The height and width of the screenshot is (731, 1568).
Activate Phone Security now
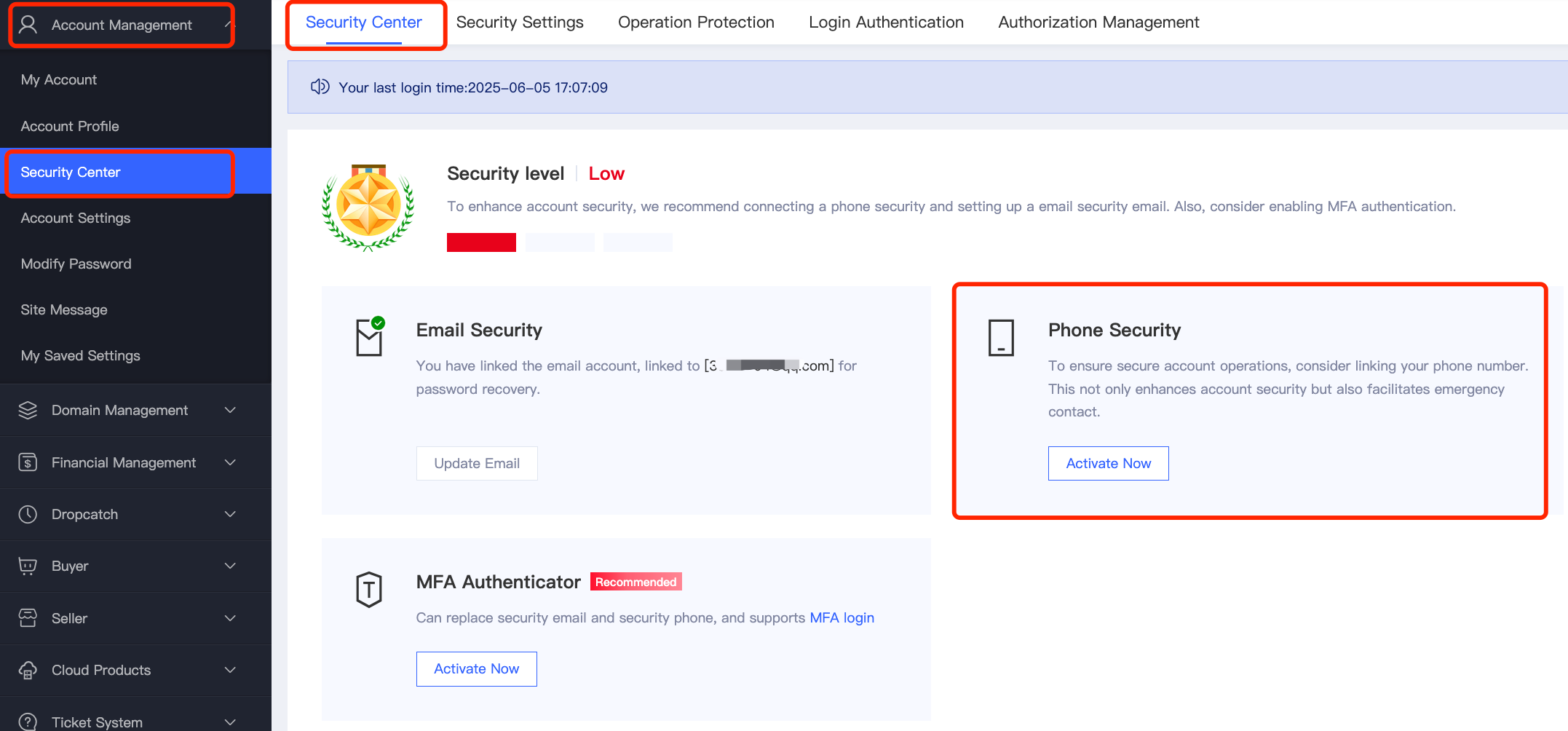1108,463
